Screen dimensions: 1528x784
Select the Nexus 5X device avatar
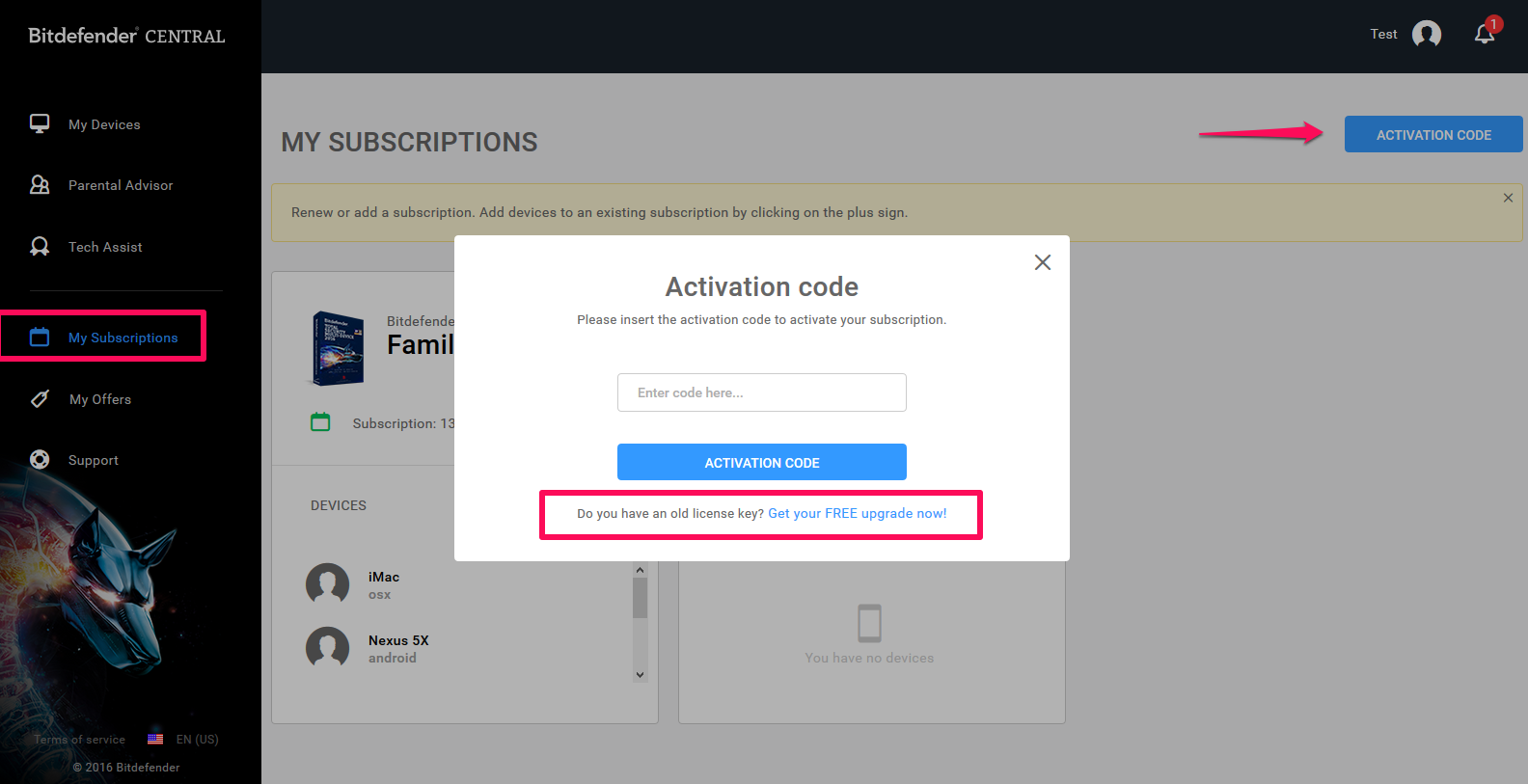click(x=328, y=648)
